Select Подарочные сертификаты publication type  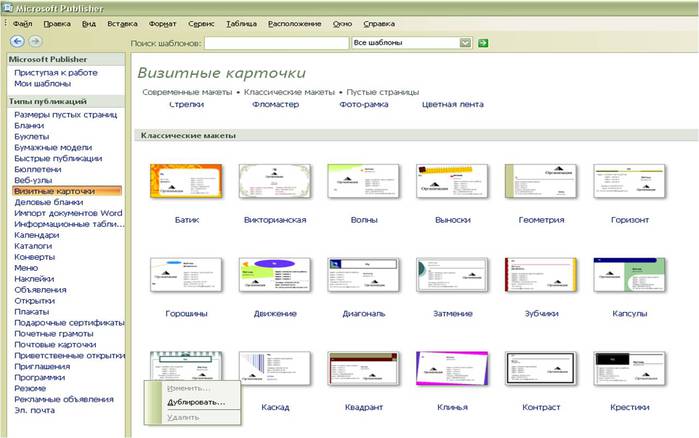pos(69,323)
